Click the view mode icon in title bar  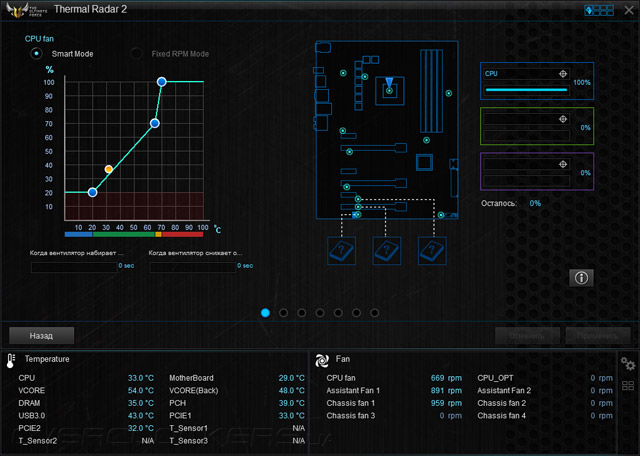tap(599, 10)
